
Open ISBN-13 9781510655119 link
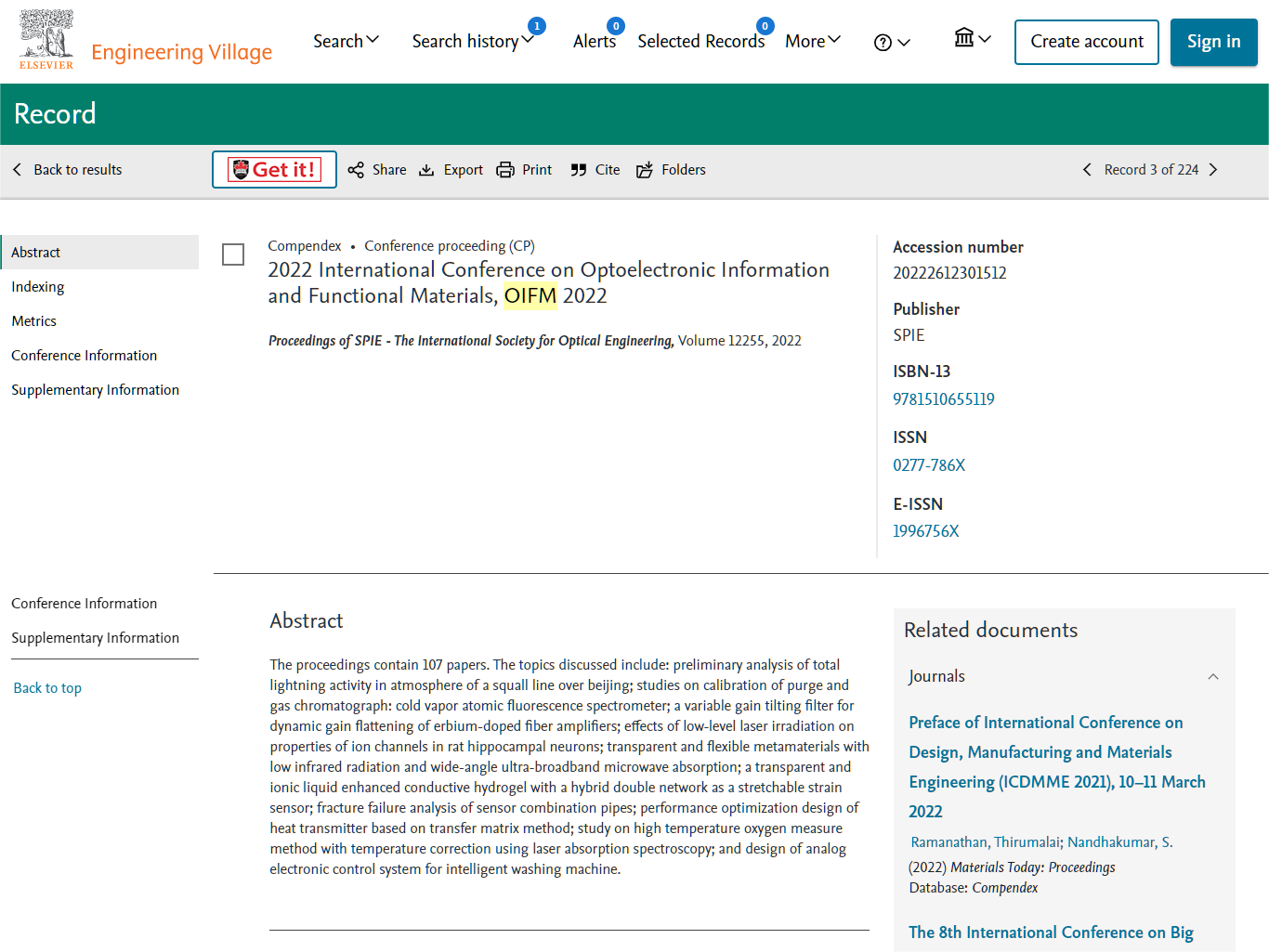coord(944,399)
